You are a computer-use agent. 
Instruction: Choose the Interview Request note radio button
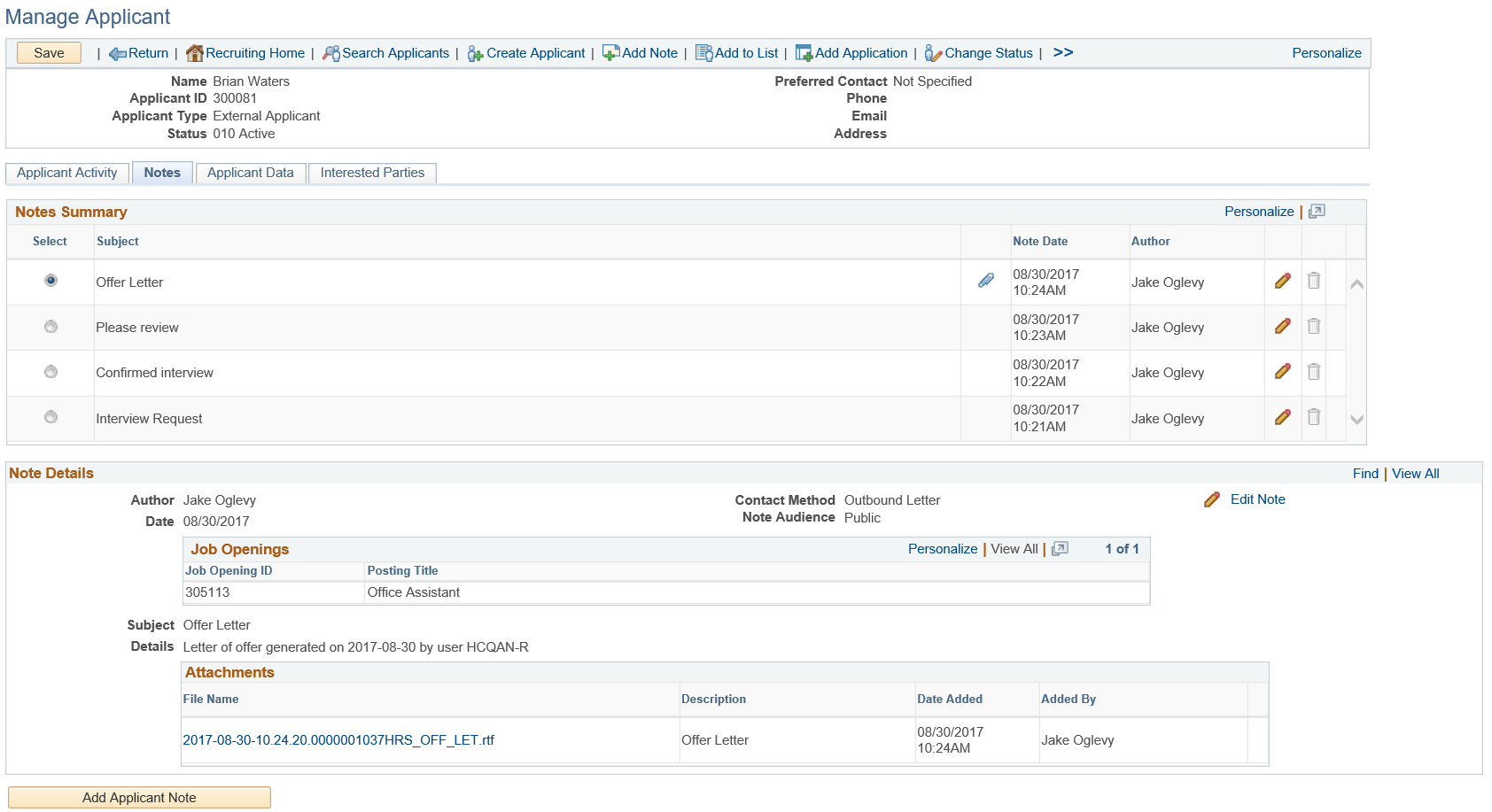50,417
